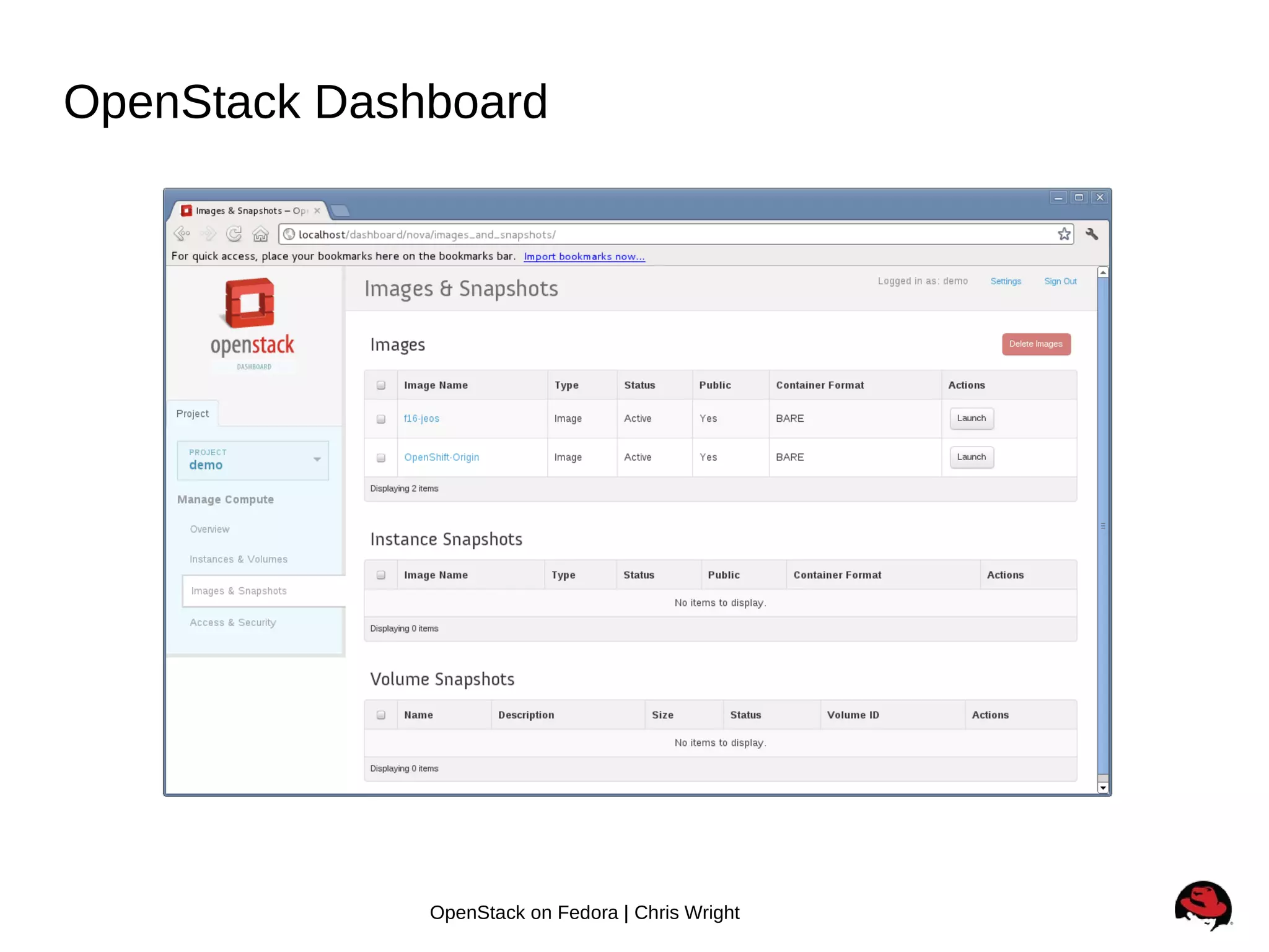
Task: Click the vertical scrollbar thumb
Action: [x=1103, y=525]
